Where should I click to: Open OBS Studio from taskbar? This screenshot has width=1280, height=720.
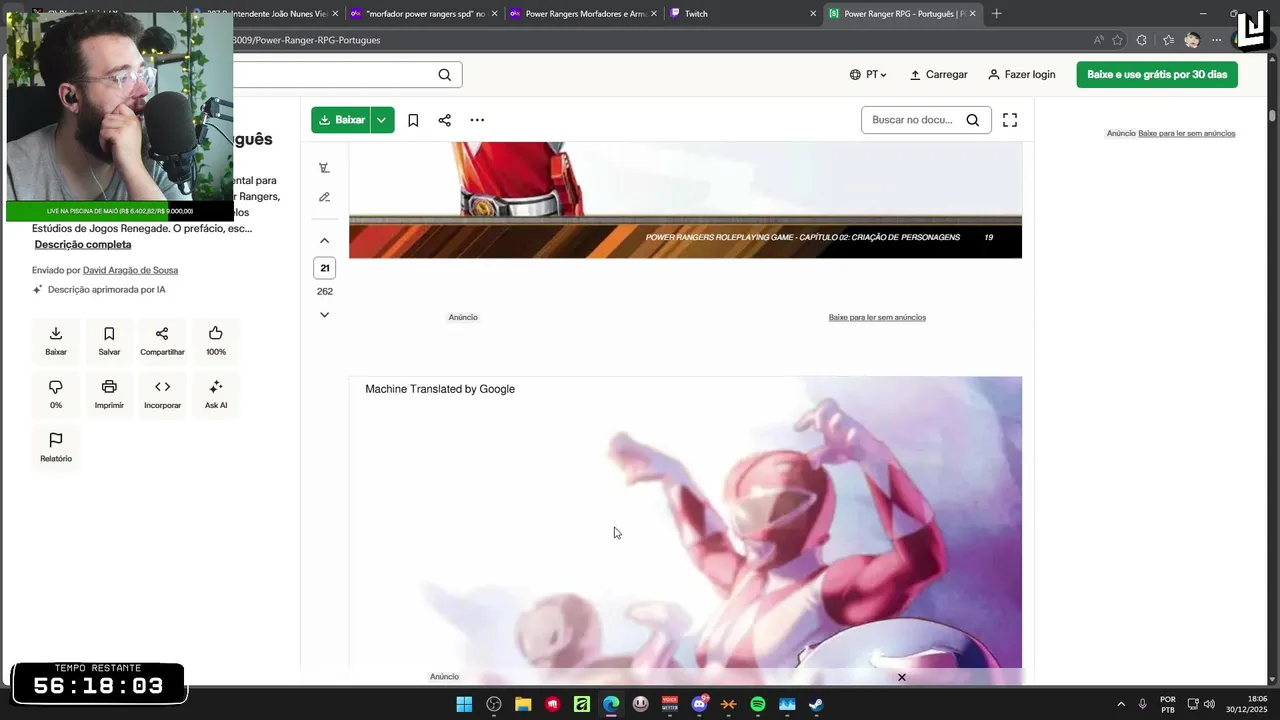coord(494,704)
